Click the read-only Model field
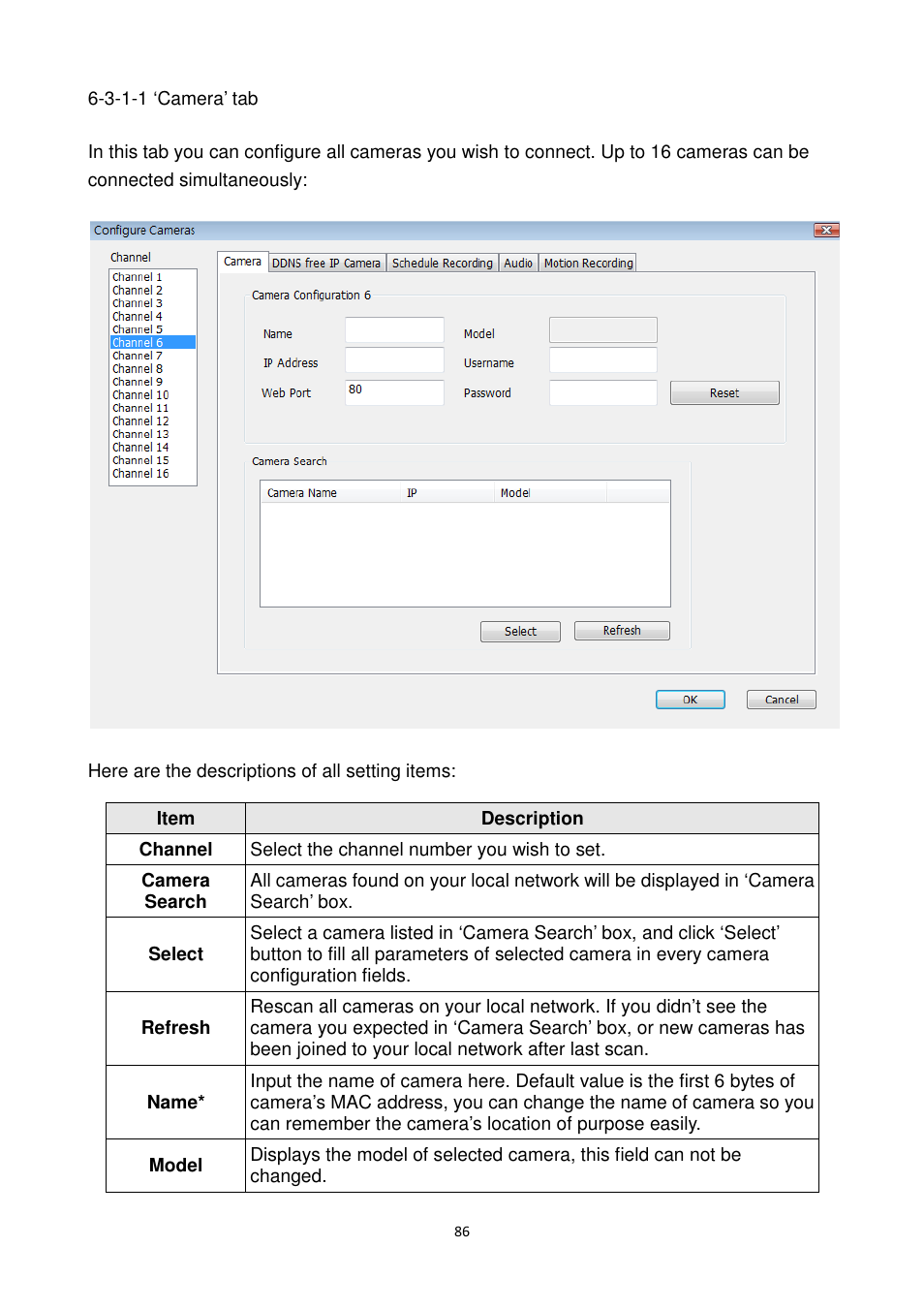Screen dimensions: 924x1309 click(603, 329)
